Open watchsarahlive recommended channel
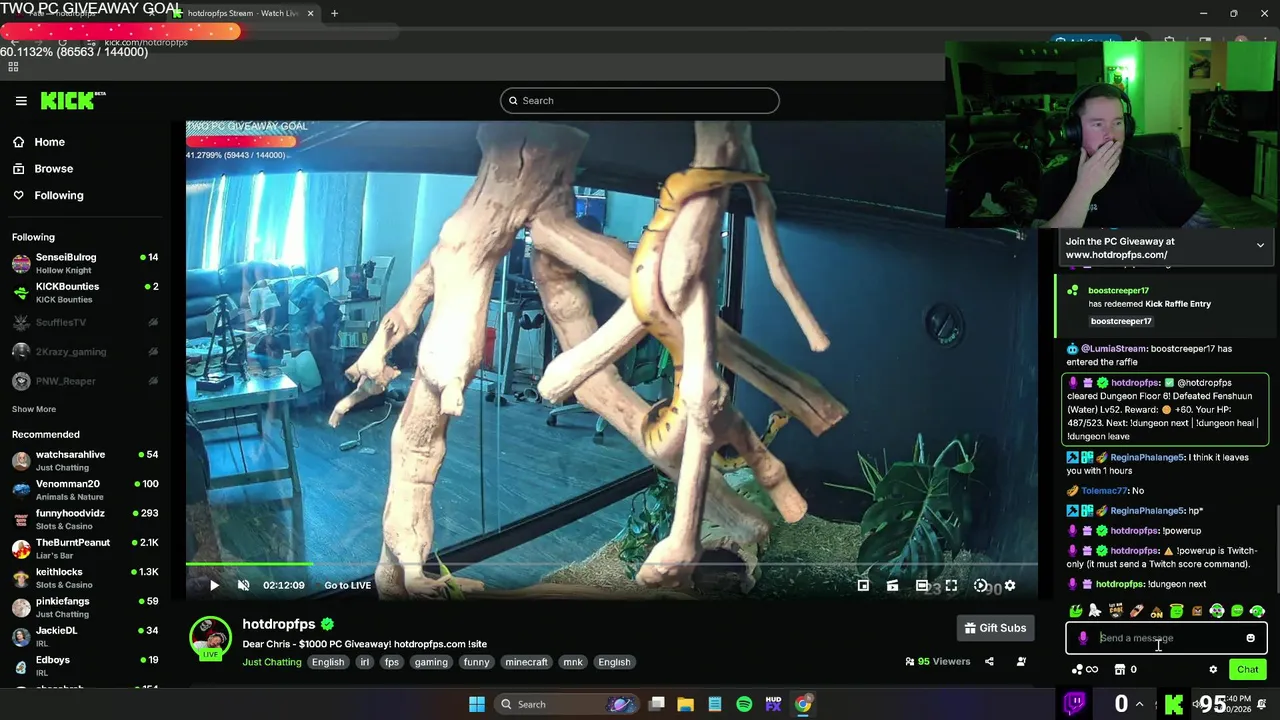The image size is (1280, 720). pos(85,460)
